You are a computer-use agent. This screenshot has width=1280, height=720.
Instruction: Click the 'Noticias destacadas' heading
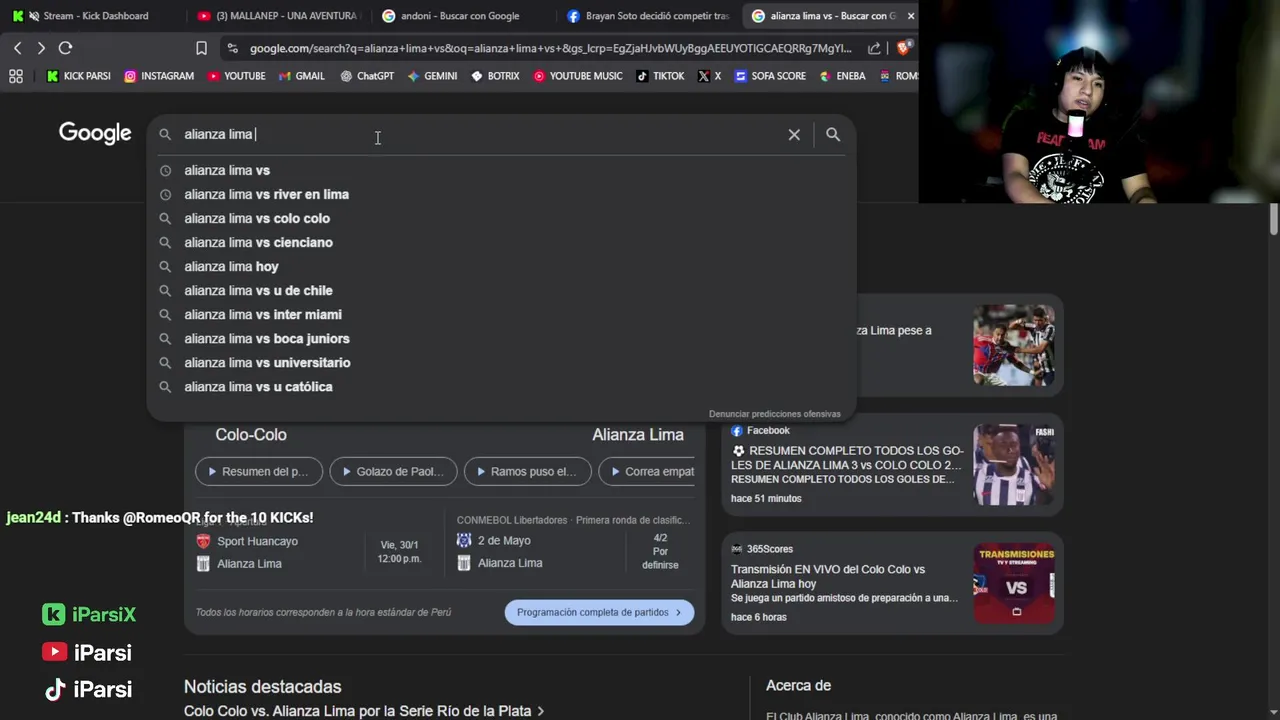coord(262,687)
